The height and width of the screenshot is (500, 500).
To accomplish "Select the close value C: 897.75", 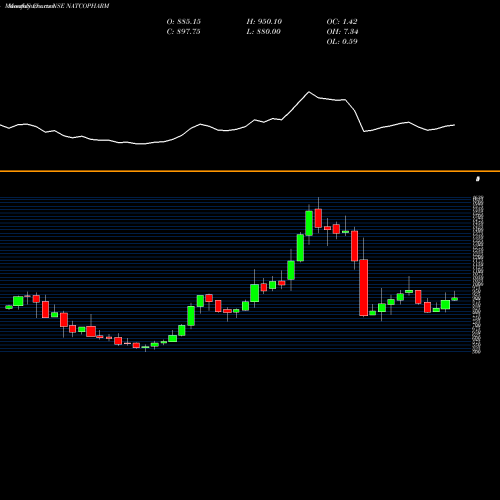I will pyautogui.click(x=183, y=31).
